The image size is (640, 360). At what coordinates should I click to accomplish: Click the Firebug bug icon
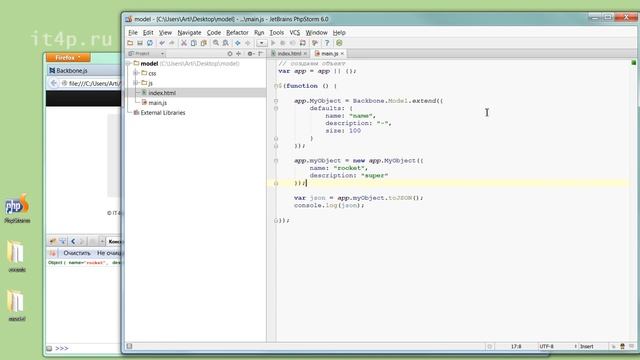click(53, 242)
